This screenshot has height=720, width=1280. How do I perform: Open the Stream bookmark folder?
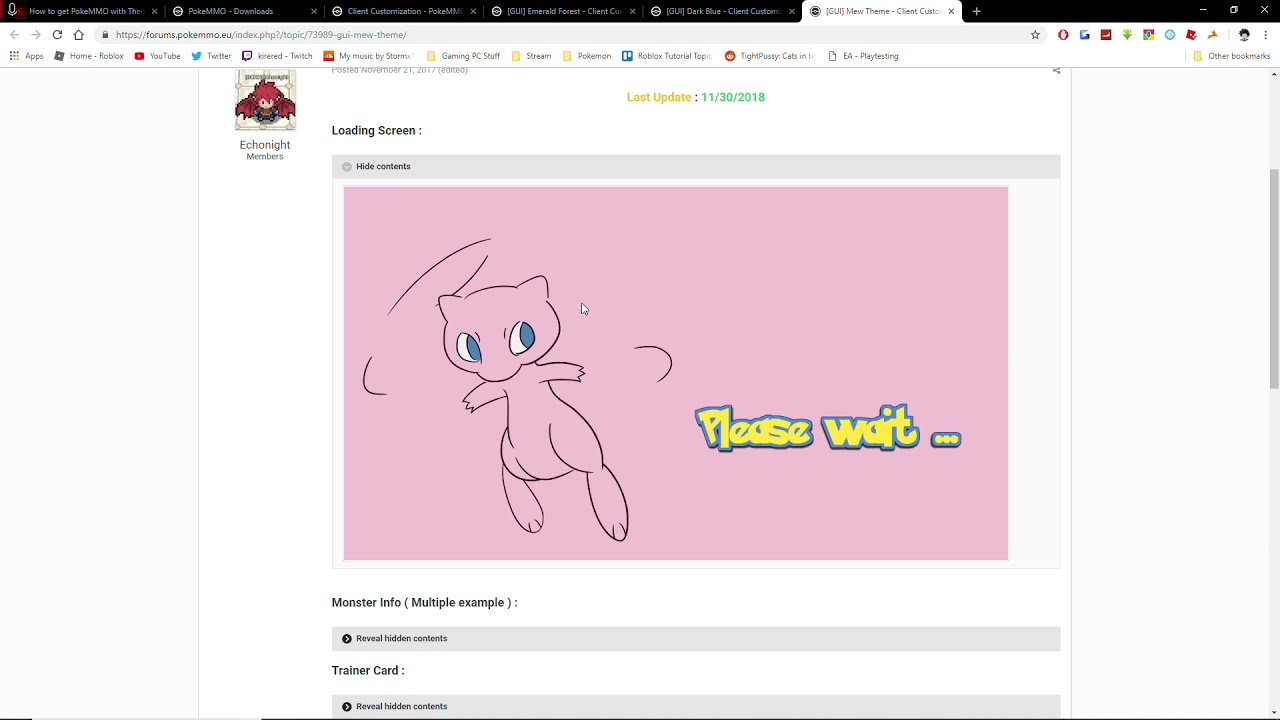(531, 56)
